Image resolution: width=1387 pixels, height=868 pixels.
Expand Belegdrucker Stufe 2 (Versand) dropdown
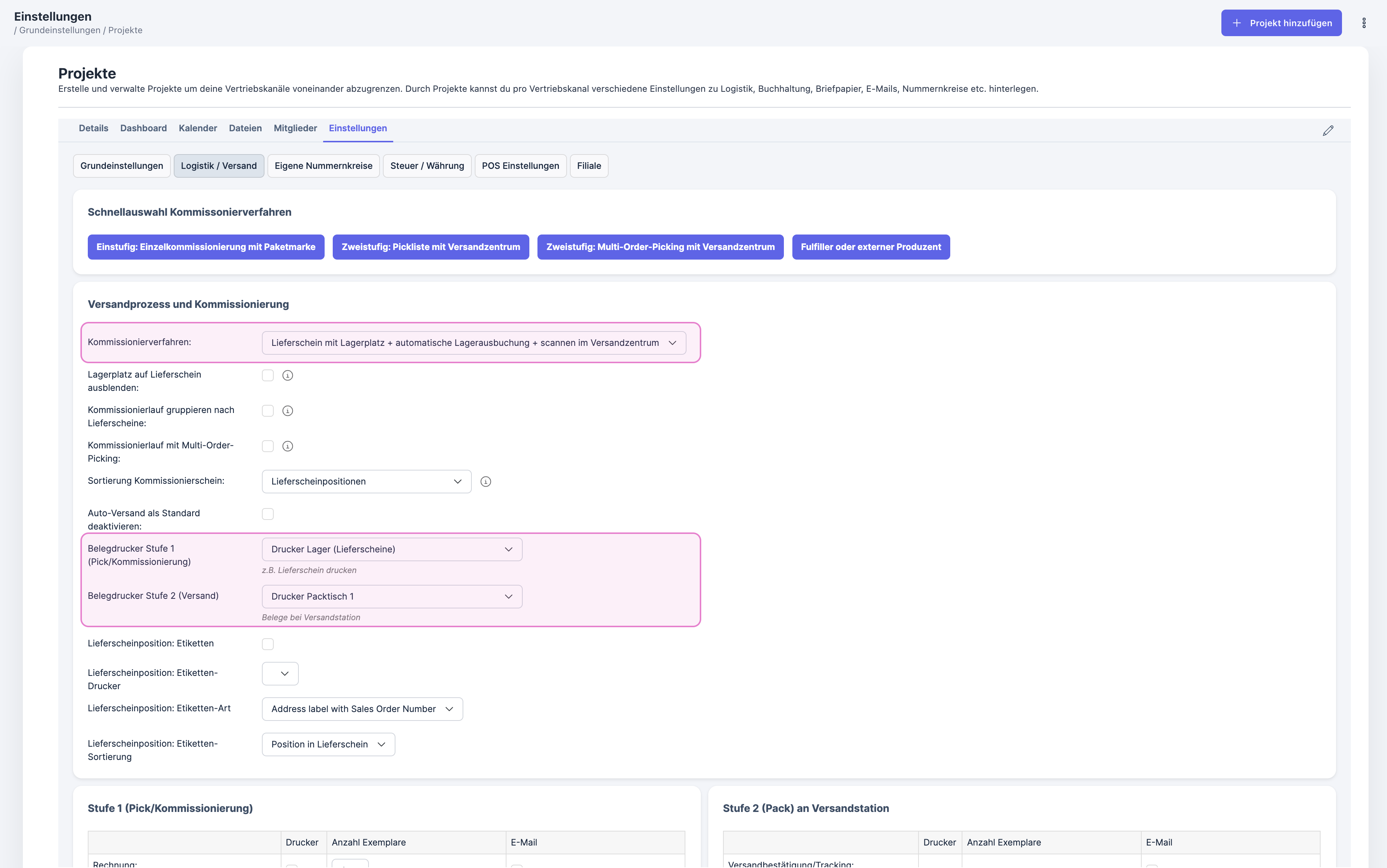pos(392,597)
